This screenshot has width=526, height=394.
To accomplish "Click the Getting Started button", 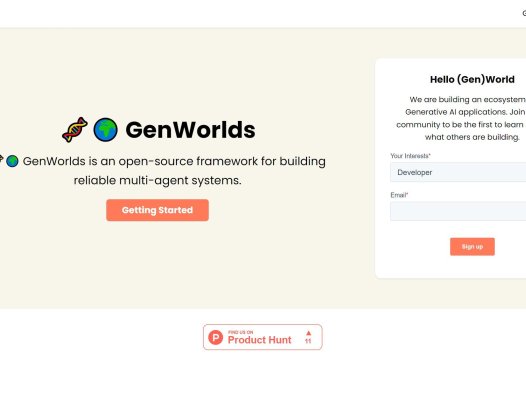I will point(157,210).
